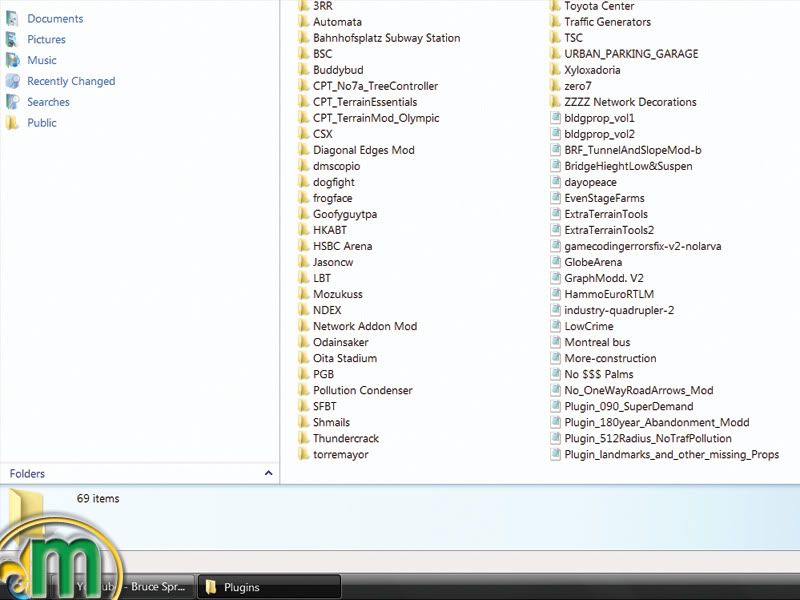Select the Automata folder icon
This screenshot has width=800, height=600.
click(304, 22)
